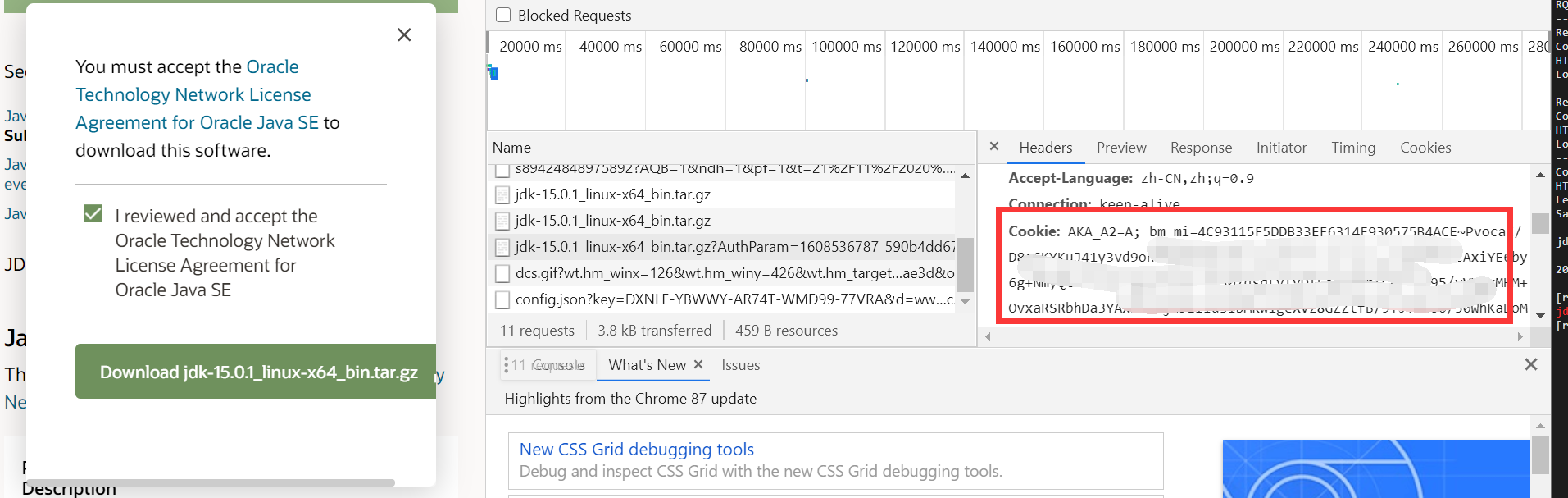
Task: Click the 3.8 kB transferred status
Action: click(654, 331)
